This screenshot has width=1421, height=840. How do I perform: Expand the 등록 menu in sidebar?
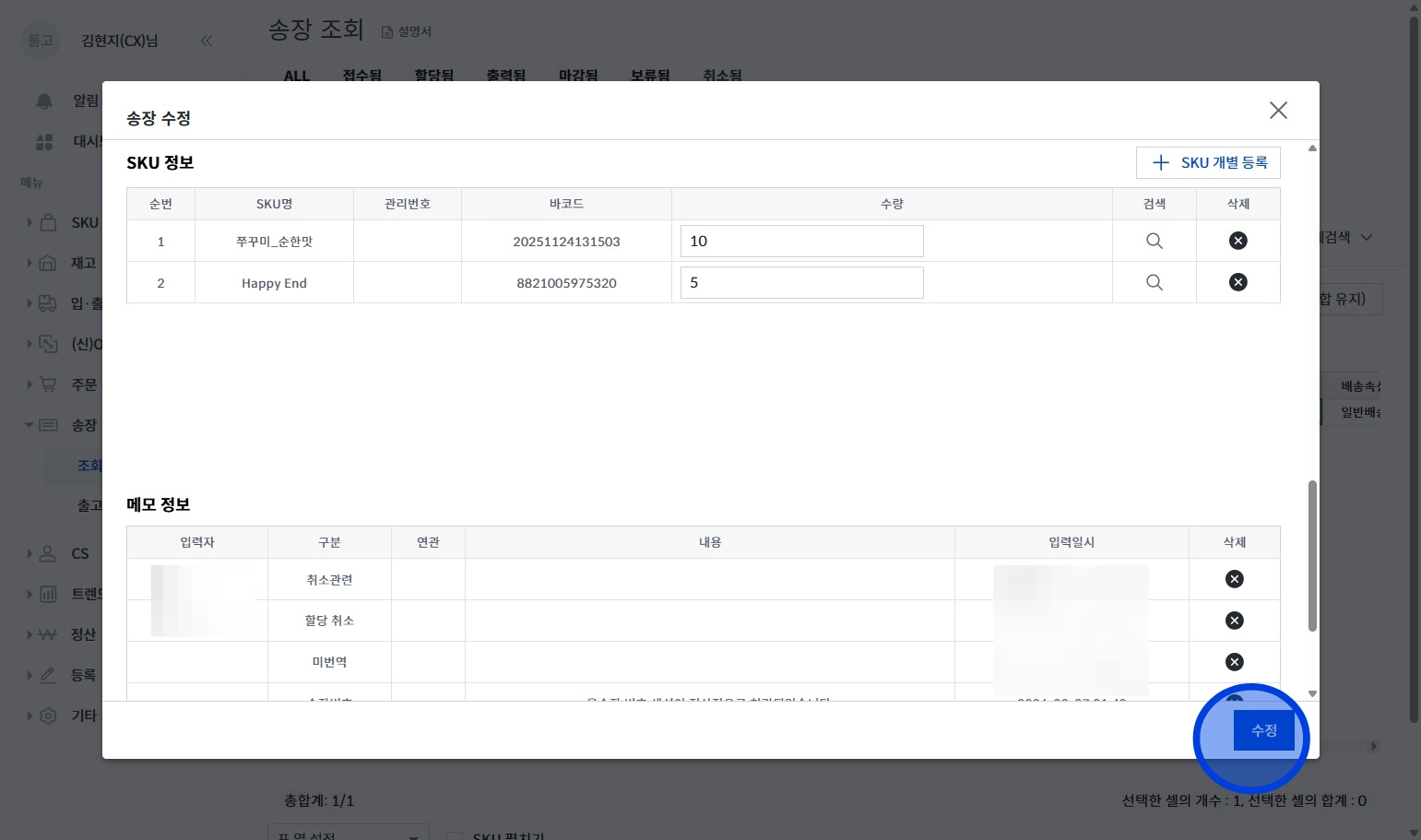point(30,675)
